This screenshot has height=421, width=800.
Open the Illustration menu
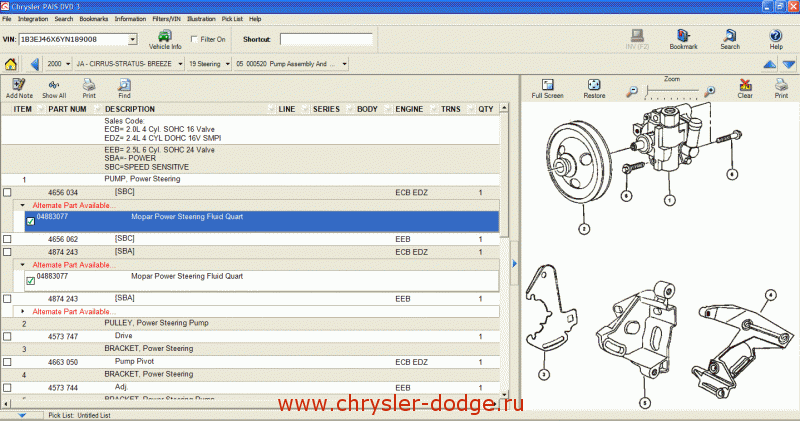pos(201,19)
